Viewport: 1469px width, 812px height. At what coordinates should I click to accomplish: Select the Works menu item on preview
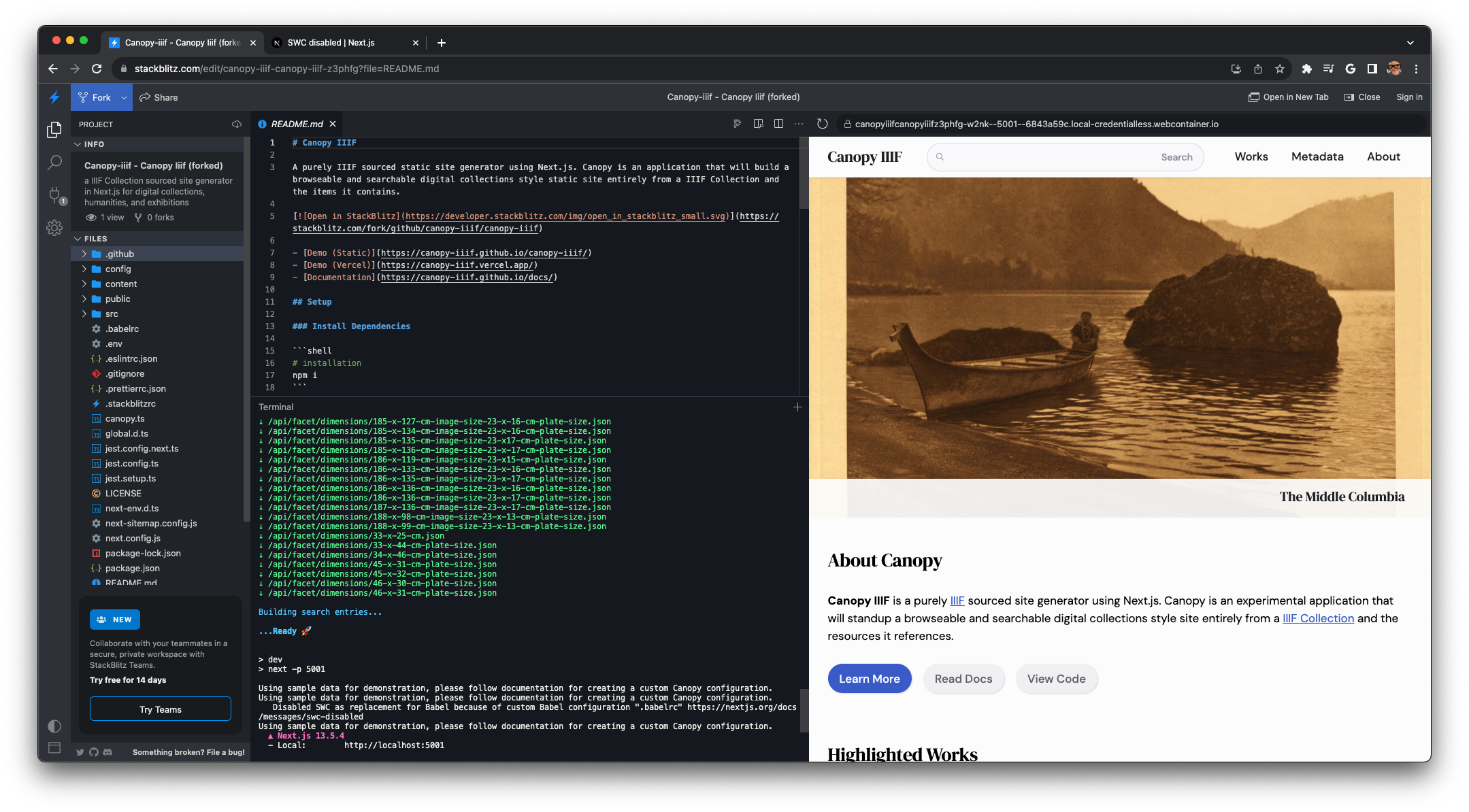(x=1251, y=157)
